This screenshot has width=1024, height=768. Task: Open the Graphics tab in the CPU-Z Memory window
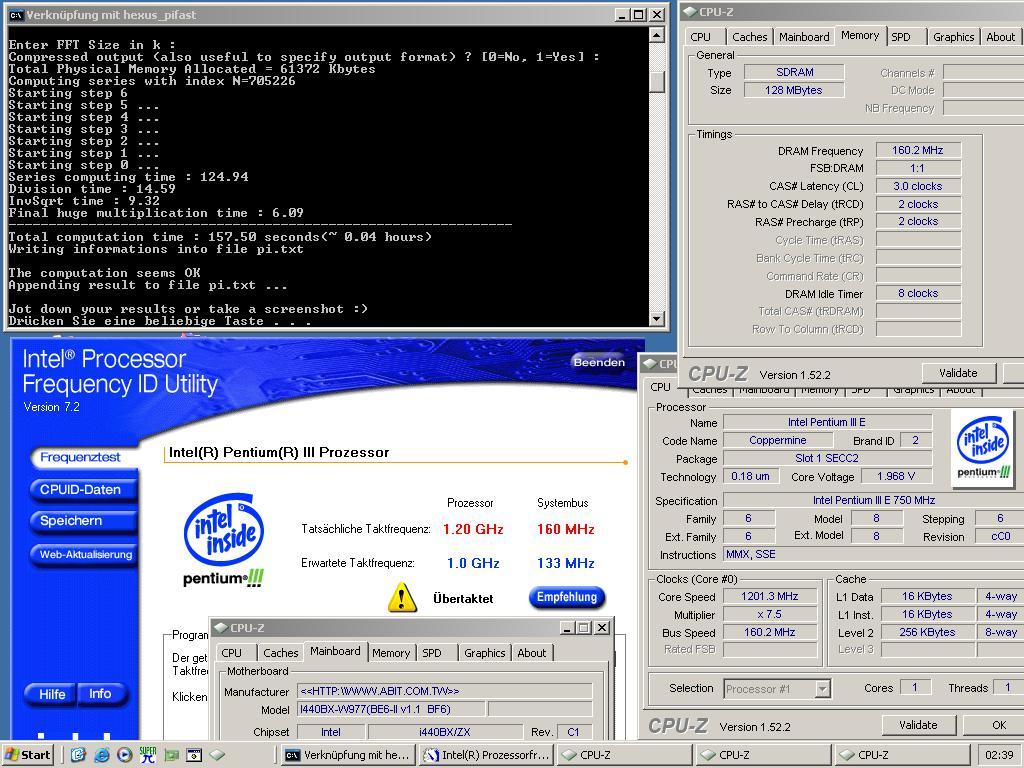953,37
